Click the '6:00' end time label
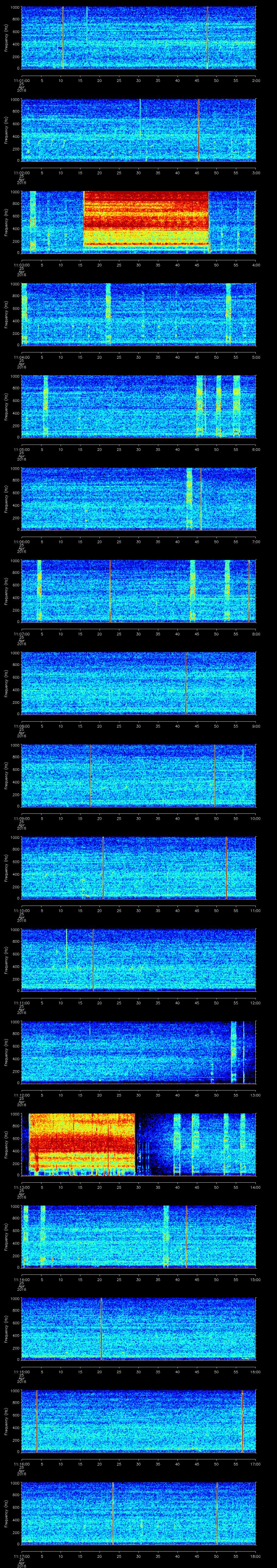The image size is (277, 1568). point(256,449)
